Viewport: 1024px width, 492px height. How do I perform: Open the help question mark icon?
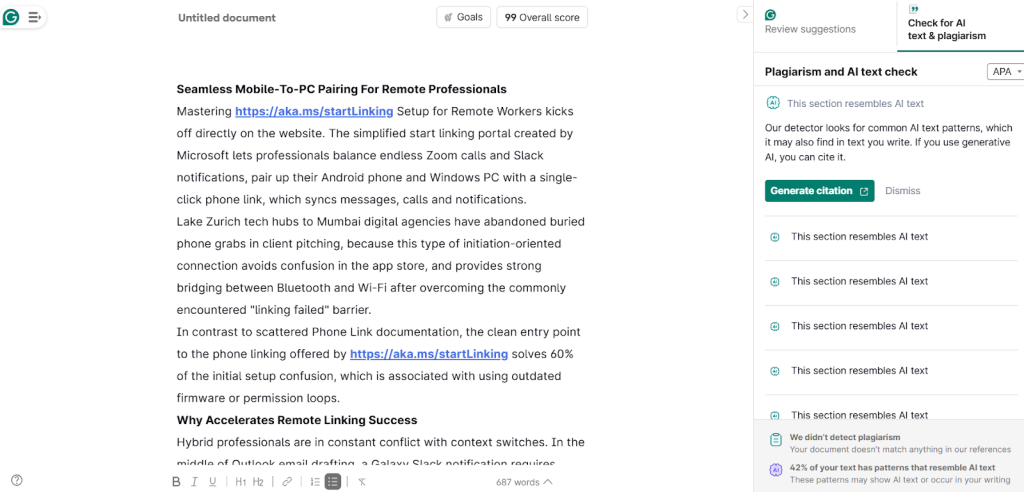click(x=17, y=480)
